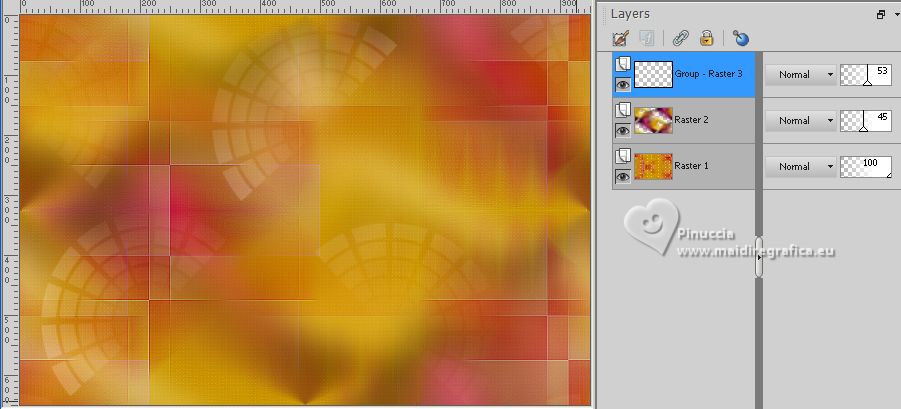
Task: Open the Layers palette options arrow menu
Action: coord(897,16)
